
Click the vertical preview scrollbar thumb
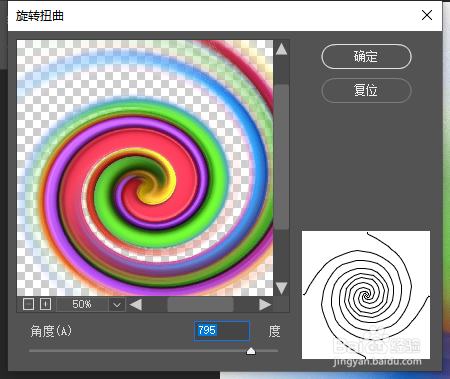281,157
